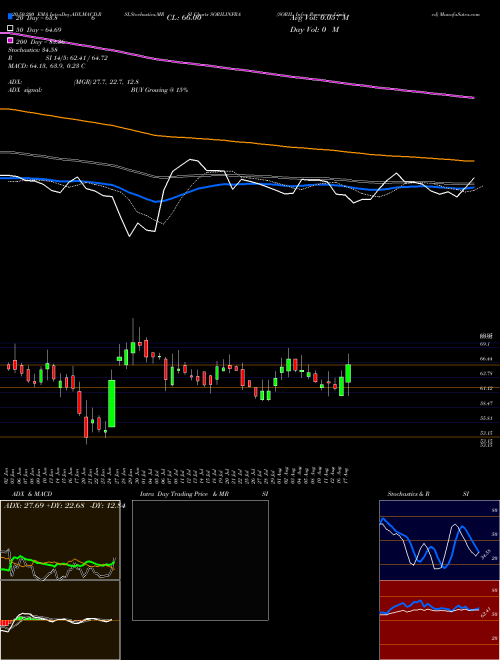Click the blue 20 Day EMA legend swatch
This screenshot has width=500, height=660.
11,17
